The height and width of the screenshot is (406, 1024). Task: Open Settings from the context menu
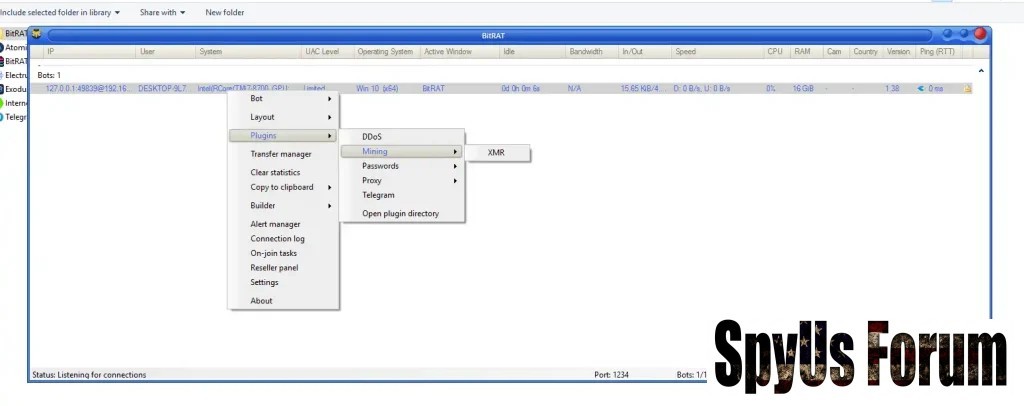click(264, 282)
